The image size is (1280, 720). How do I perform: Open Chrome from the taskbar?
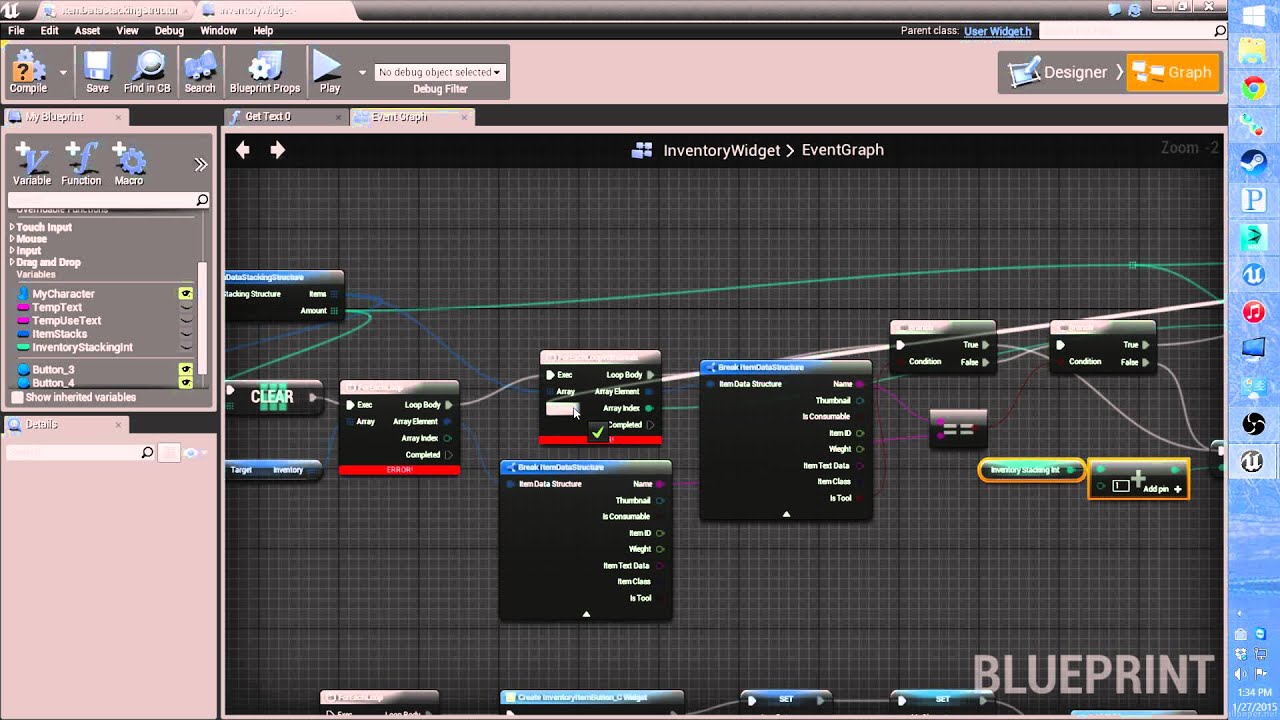click(1253, 89)
